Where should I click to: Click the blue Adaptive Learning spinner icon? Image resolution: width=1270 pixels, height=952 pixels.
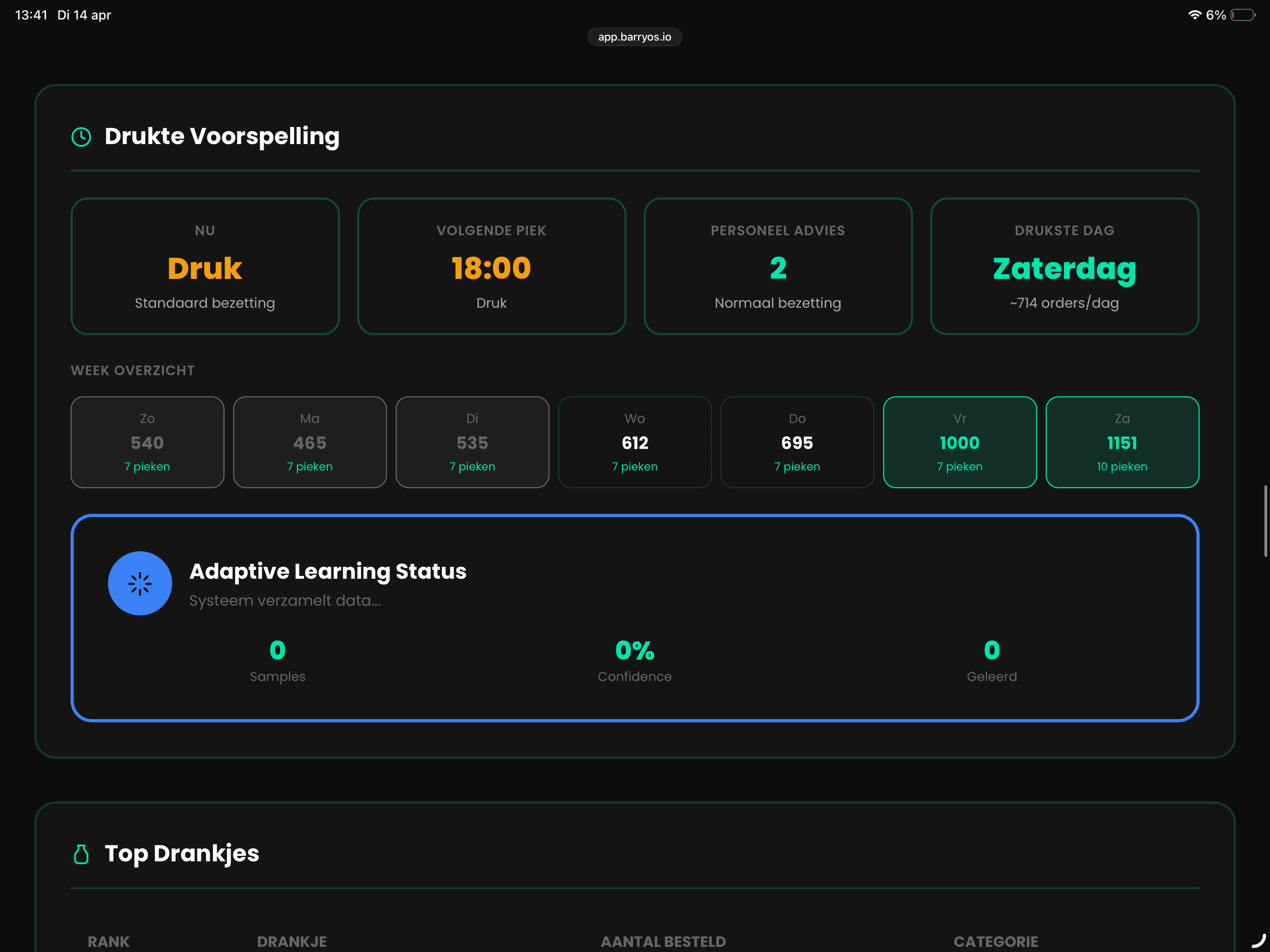pos(139,583)
